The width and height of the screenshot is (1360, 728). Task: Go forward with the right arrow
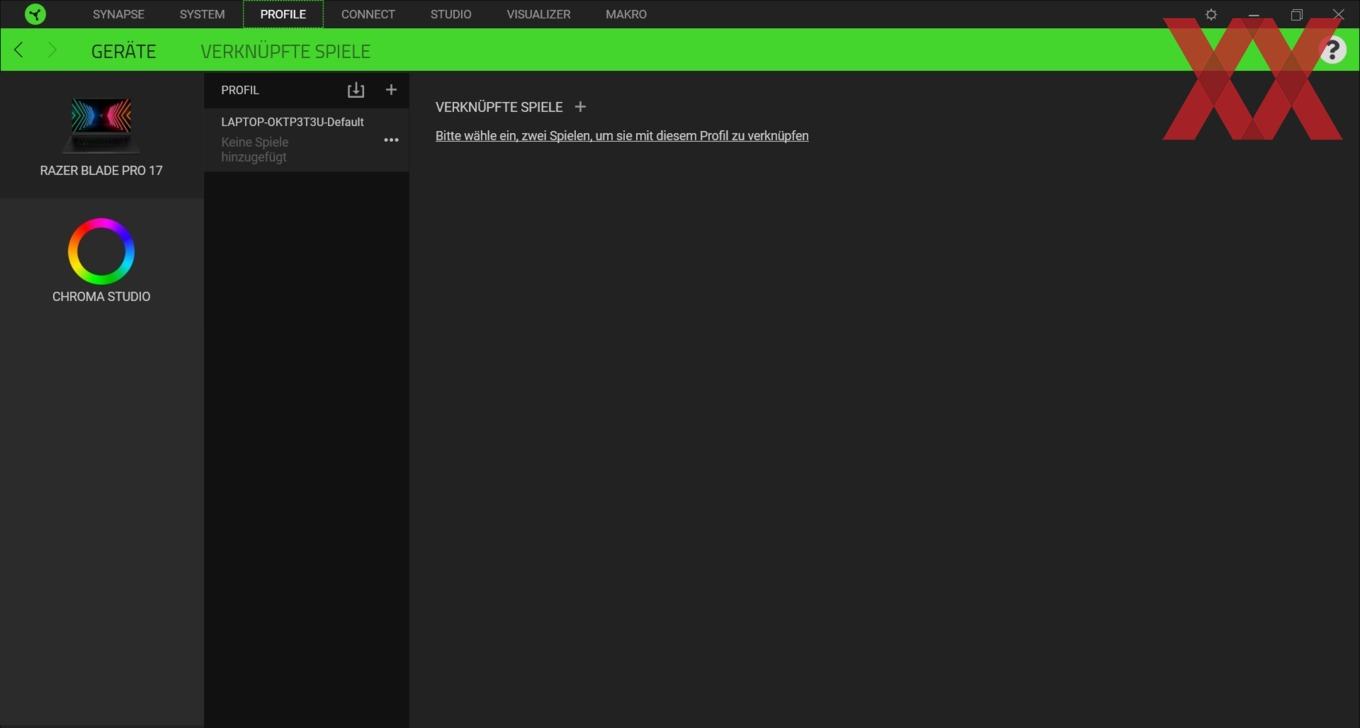pos(52,50)
